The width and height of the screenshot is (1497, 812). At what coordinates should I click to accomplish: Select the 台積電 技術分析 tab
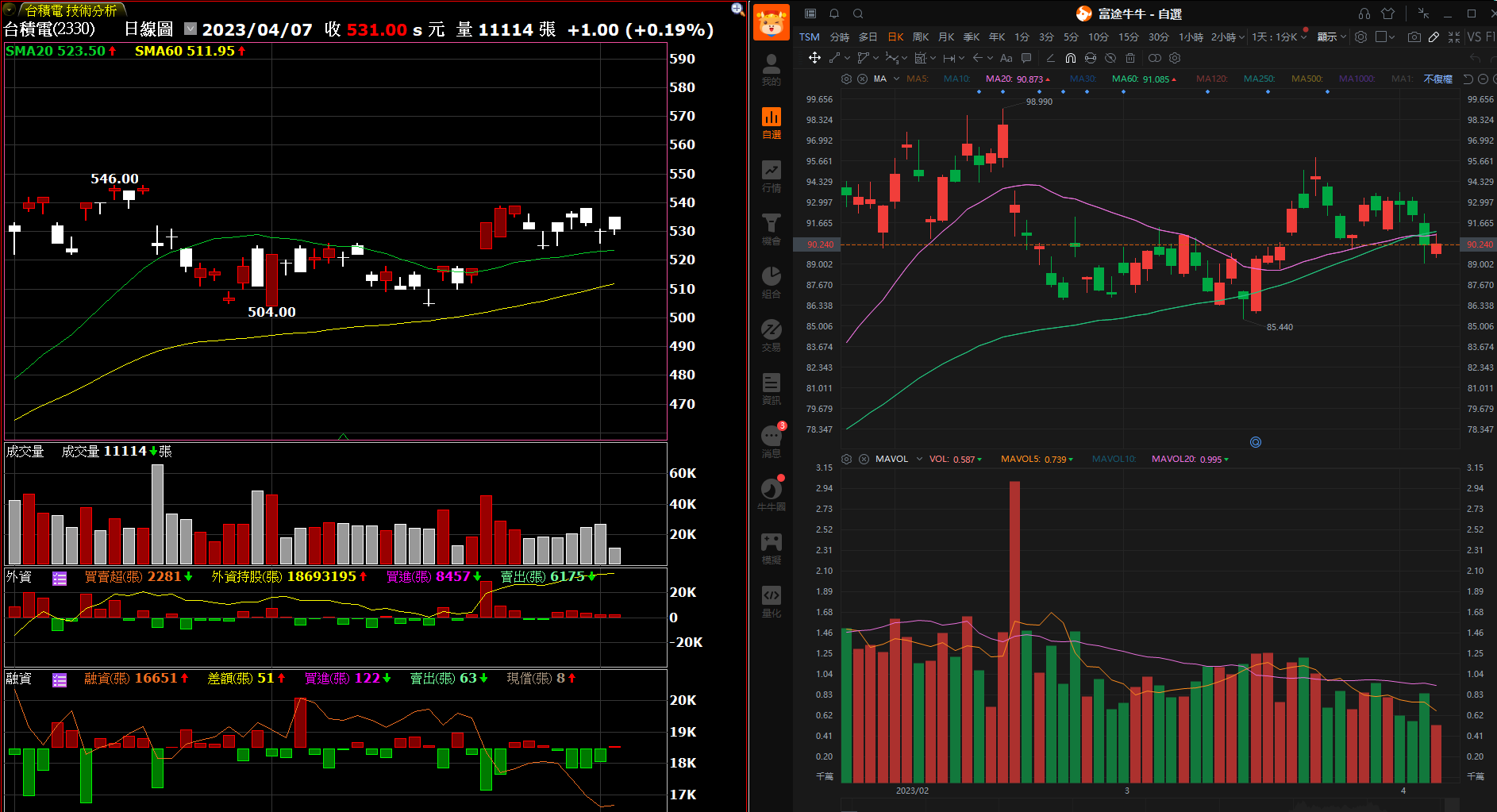coord(71,10)
